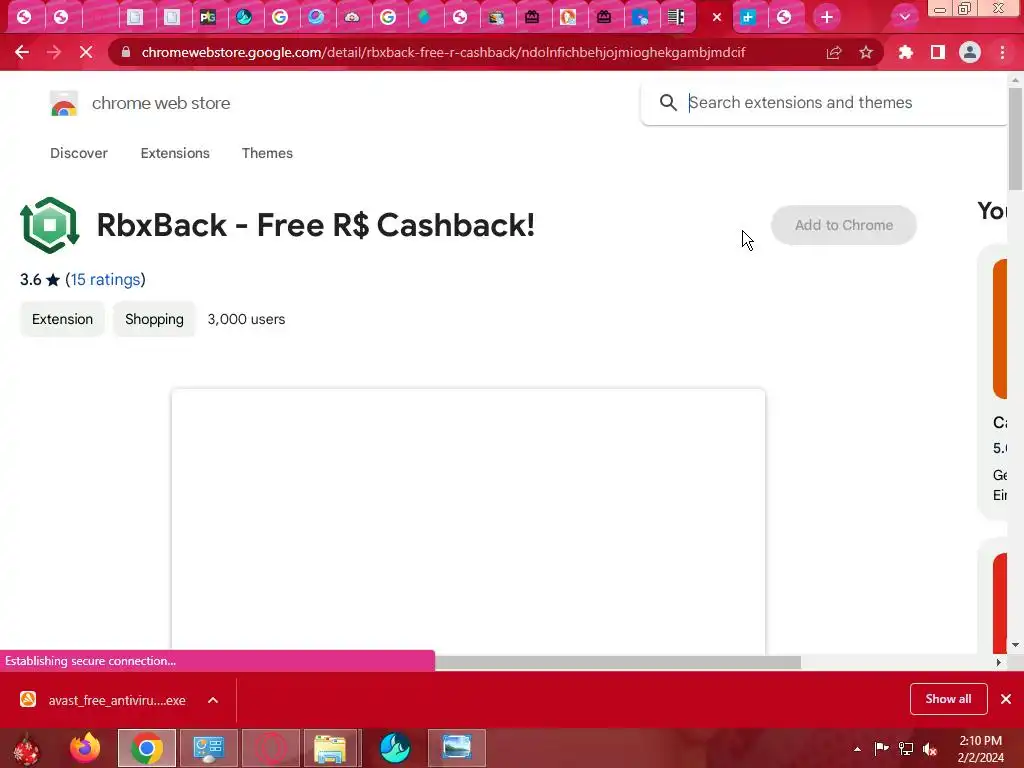
Task: Switch to the PG tab
Action: click(208, 17)
